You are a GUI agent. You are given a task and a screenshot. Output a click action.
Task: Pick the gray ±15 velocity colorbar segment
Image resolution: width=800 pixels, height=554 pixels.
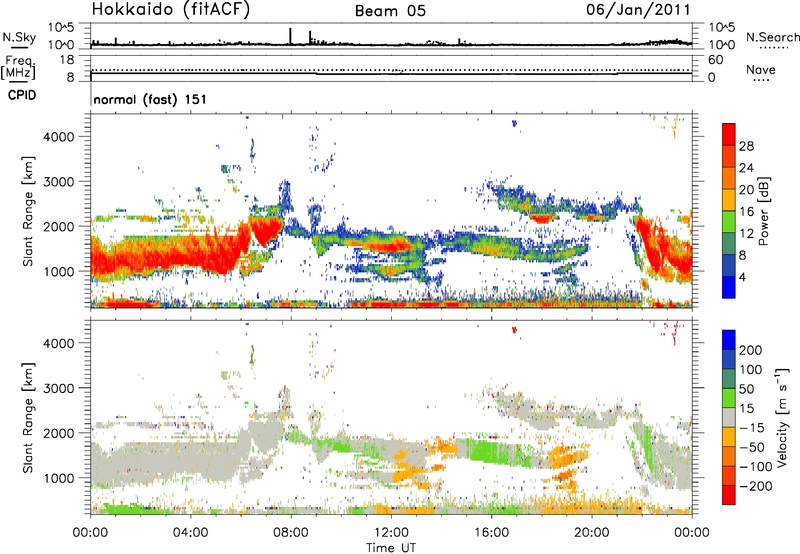pos(729,417)
